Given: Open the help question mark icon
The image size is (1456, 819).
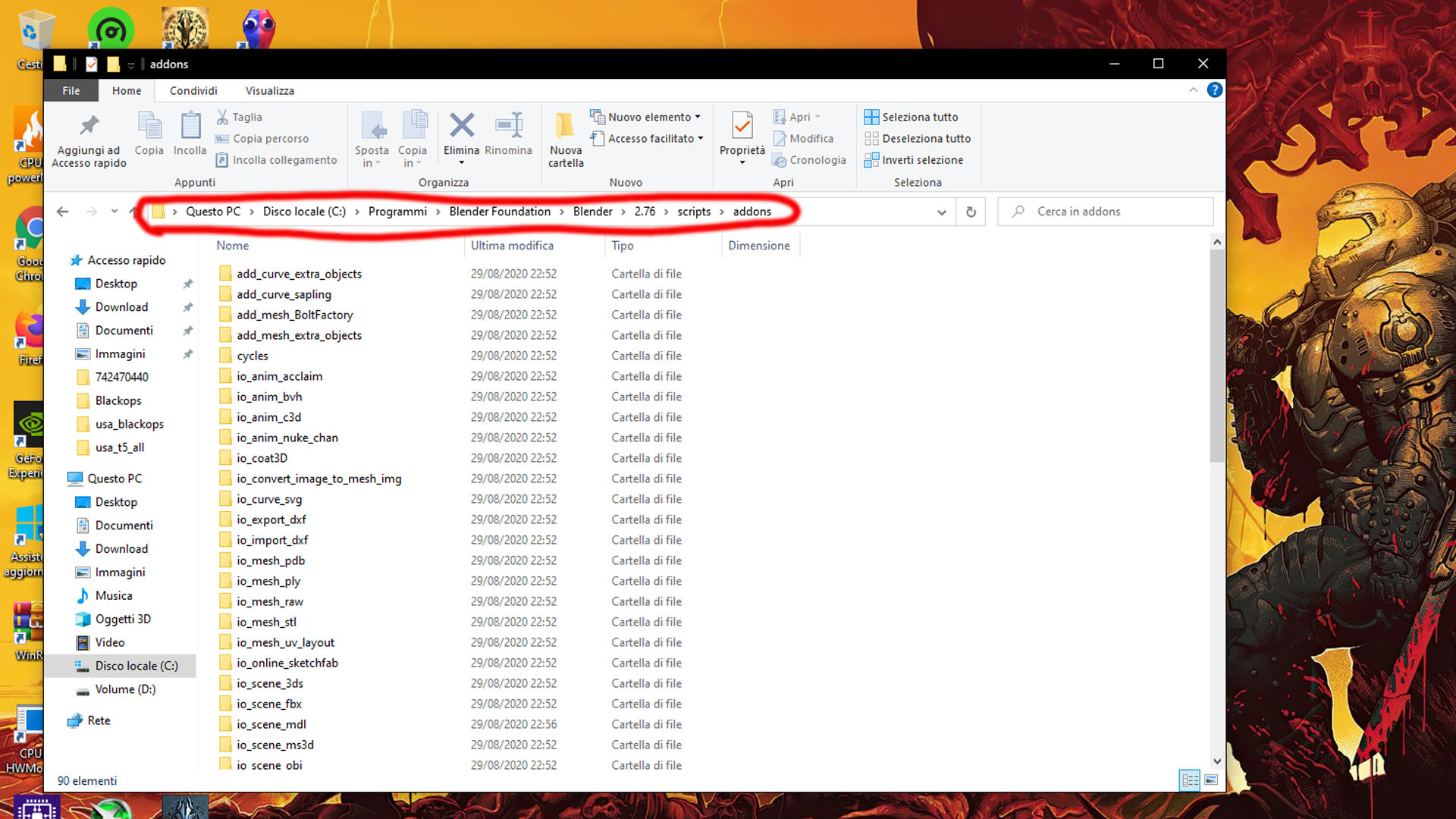Looking at the screenshot, I should [x=1214, y=90].
